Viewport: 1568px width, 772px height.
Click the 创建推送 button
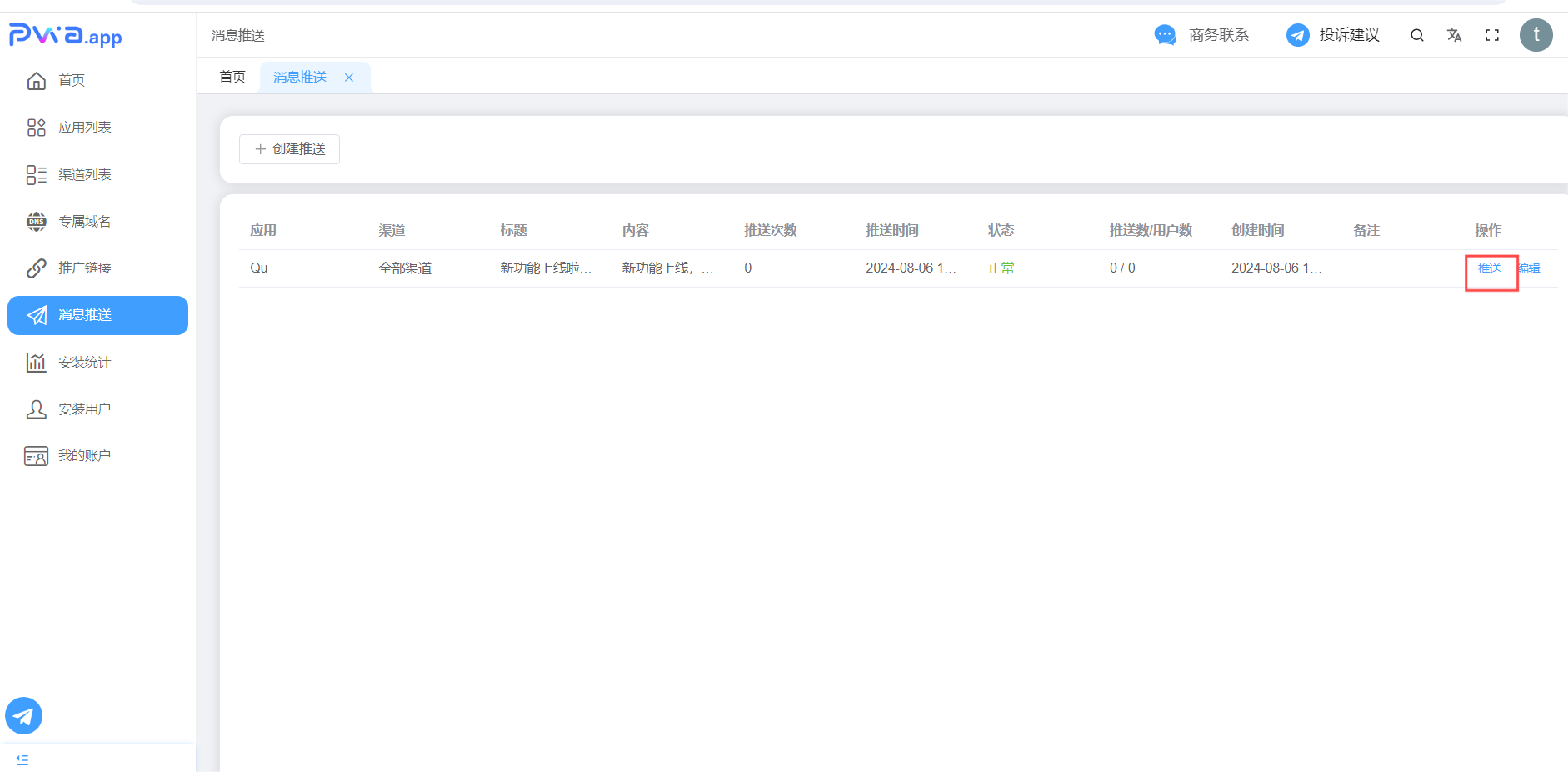[289, 149]
